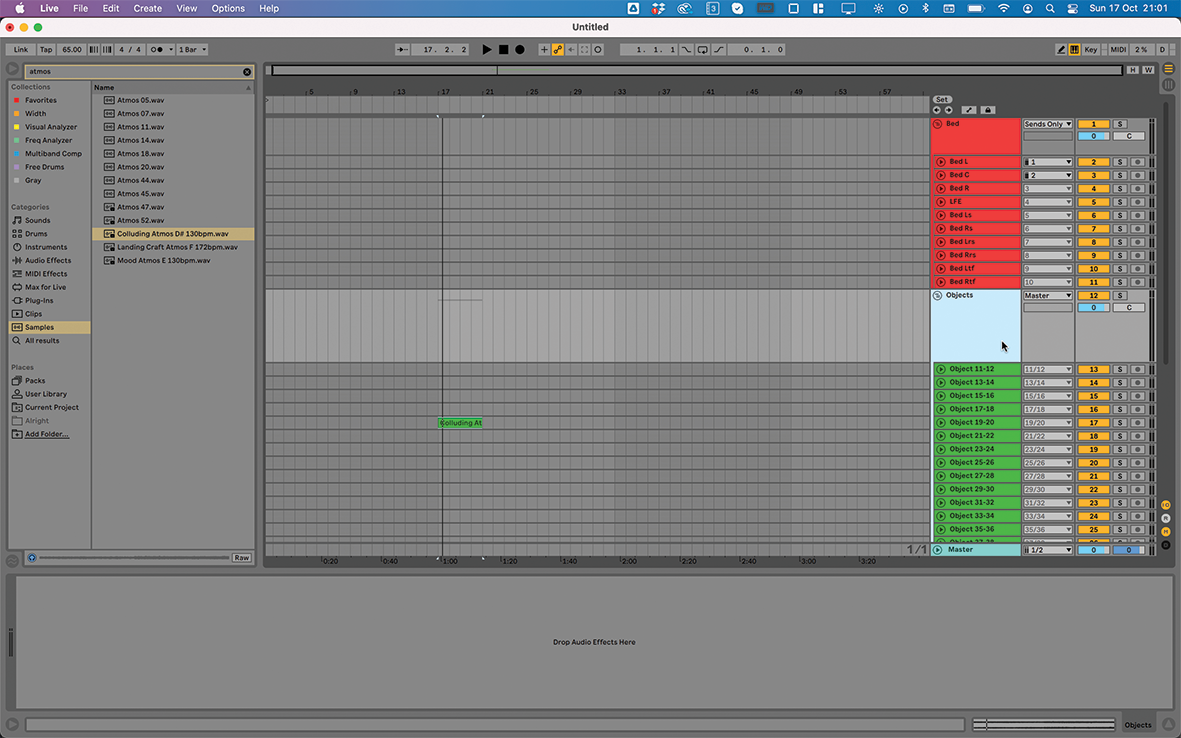Open the Options menu
The width and height of the screenshot is (1181, 738).
[227, 8]
